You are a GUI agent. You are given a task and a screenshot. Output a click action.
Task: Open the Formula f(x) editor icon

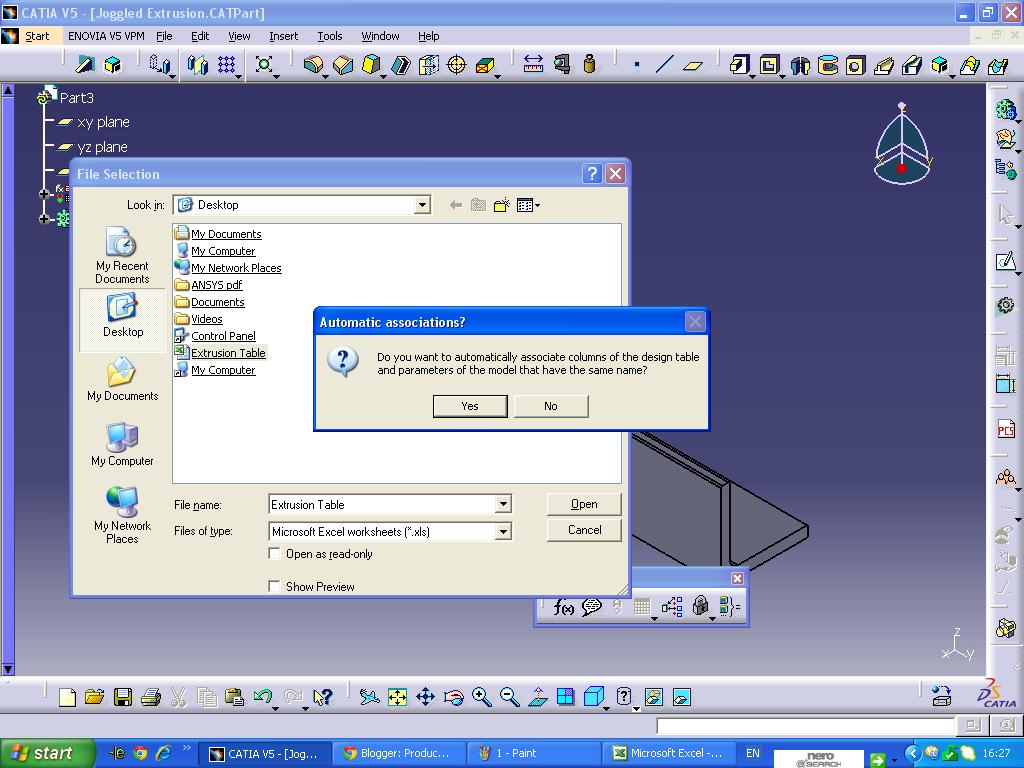(563, 607)
